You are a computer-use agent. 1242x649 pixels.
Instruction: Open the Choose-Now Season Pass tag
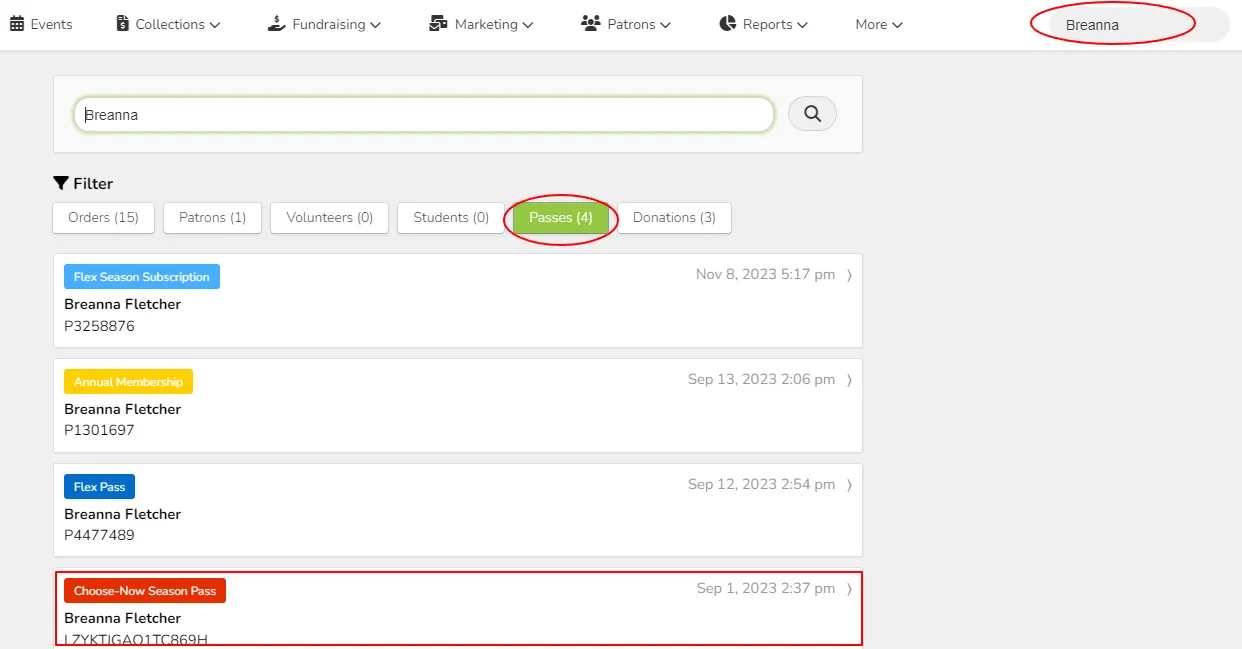(x=145, y=591)
